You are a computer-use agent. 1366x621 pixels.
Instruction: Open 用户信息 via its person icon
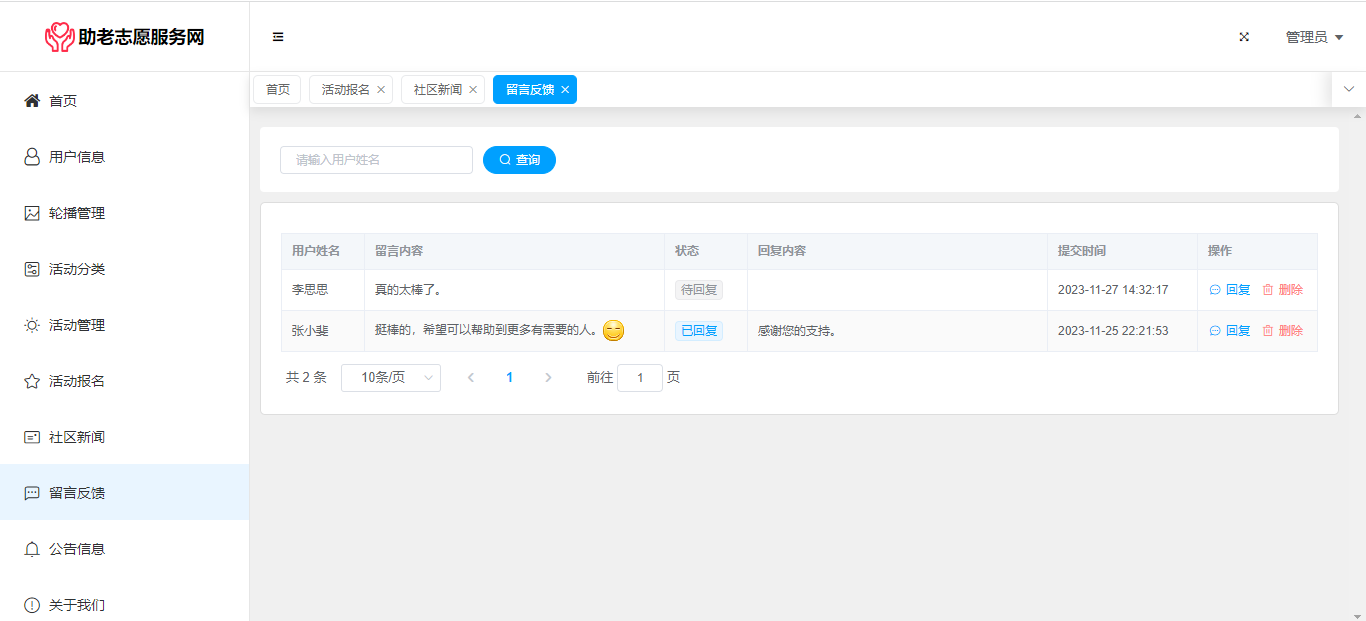(32, 157)
